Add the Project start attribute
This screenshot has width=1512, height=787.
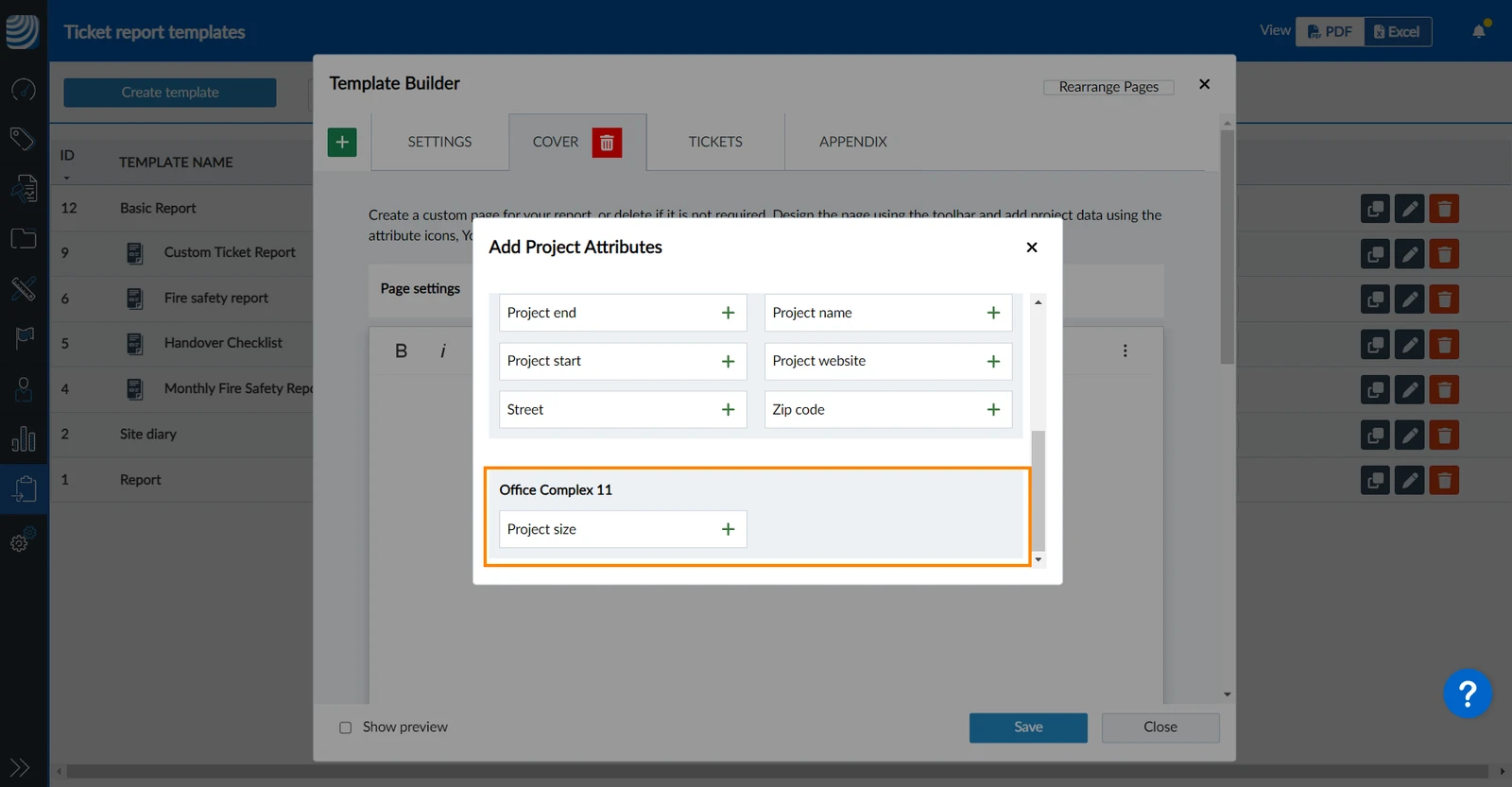[728, 361]
